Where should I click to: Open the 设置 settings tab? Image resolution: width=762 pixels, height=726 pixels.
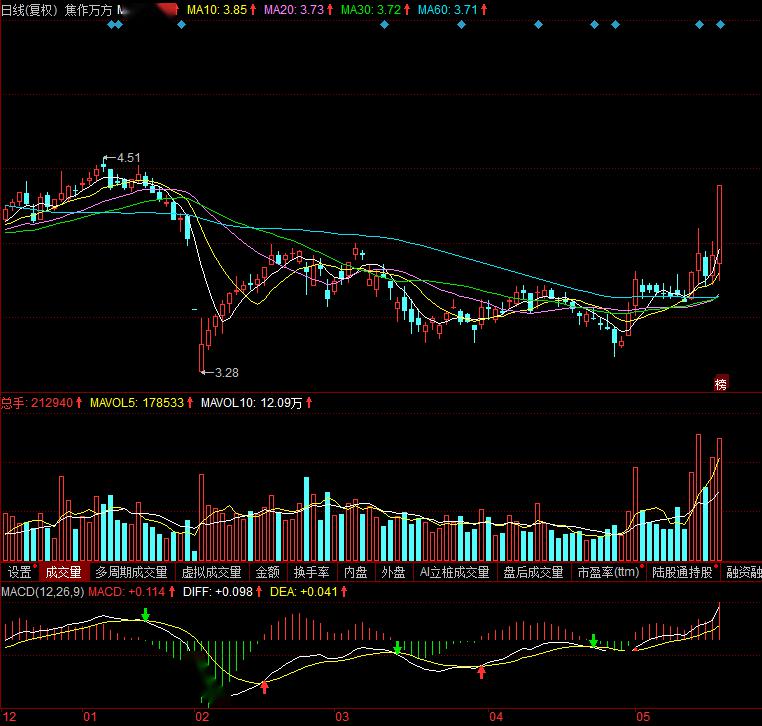coord(20,573)
